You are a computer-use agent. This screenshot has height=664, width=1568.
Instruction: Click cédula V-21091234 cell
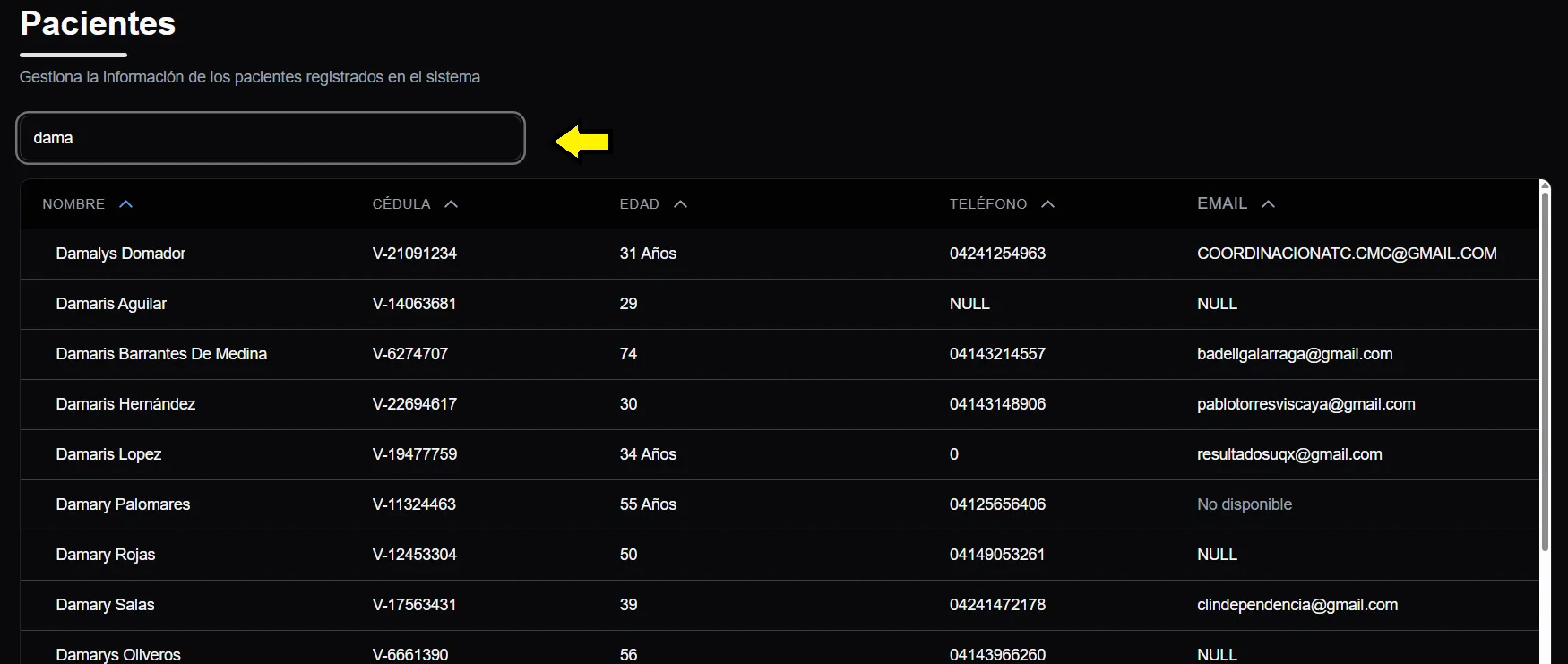click(x=415, y=254)
